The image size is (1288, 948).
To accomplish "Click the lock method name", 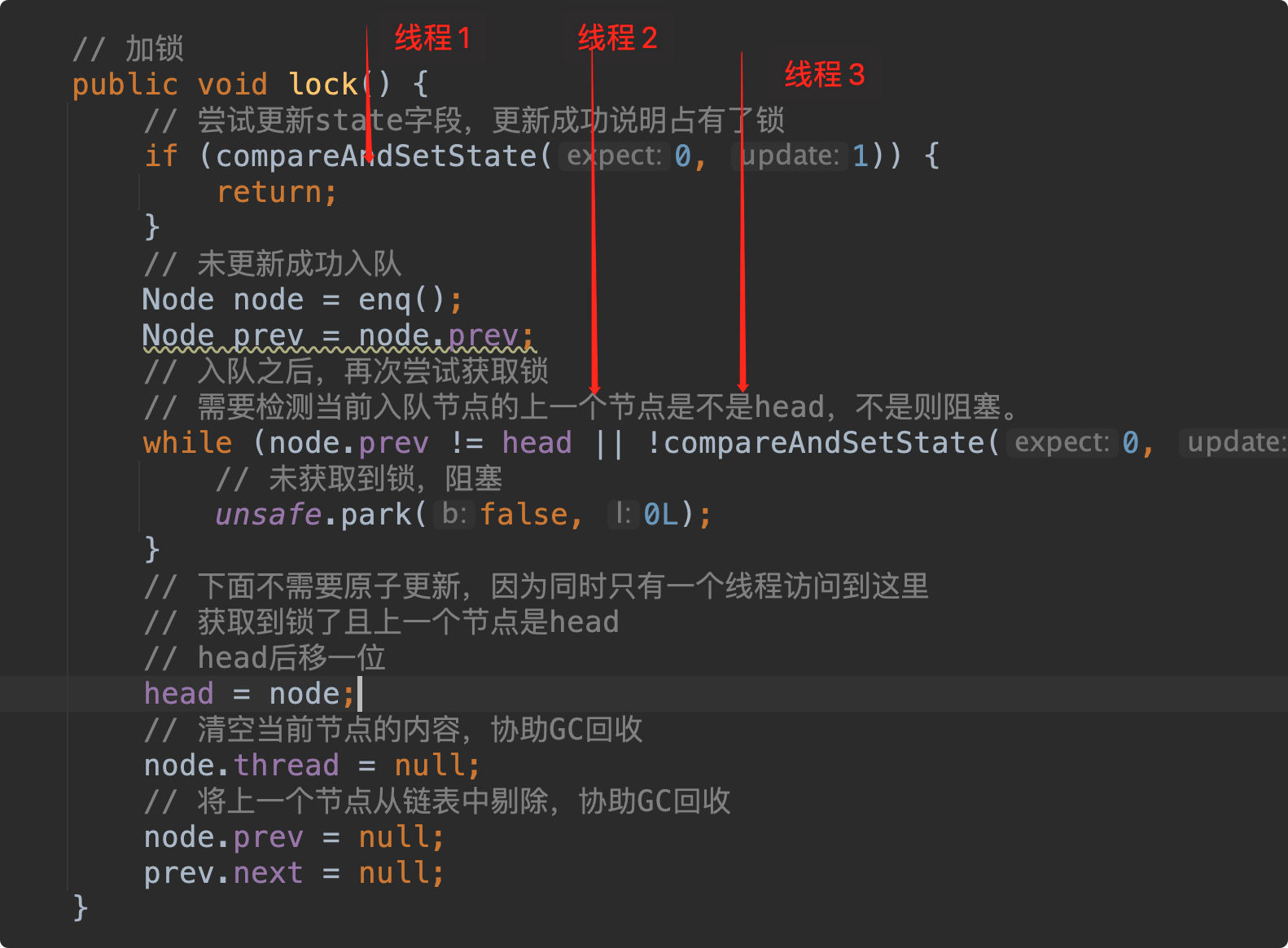I will tap(323, 84).
